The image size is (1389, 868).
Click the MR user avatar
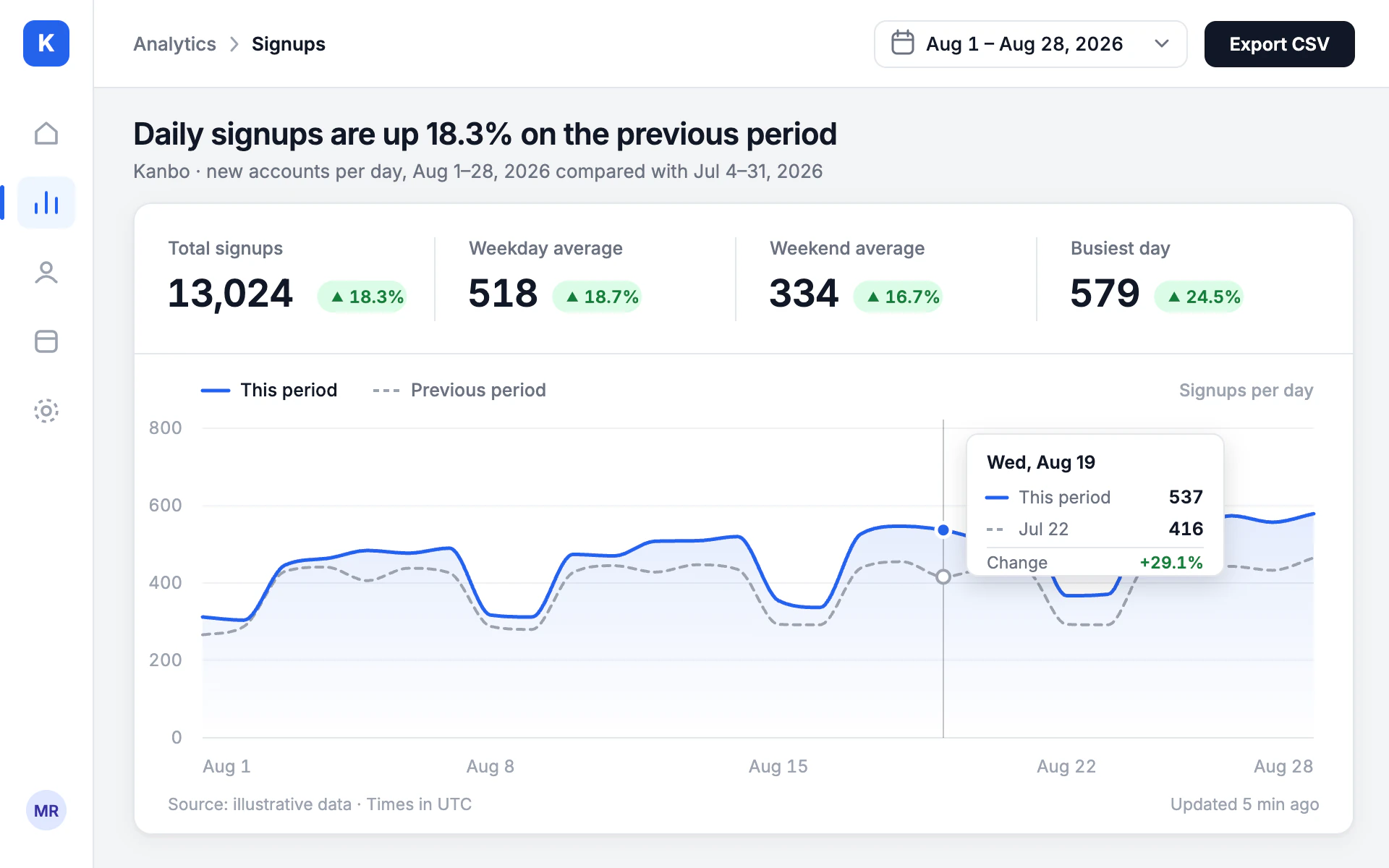(46, 810)
